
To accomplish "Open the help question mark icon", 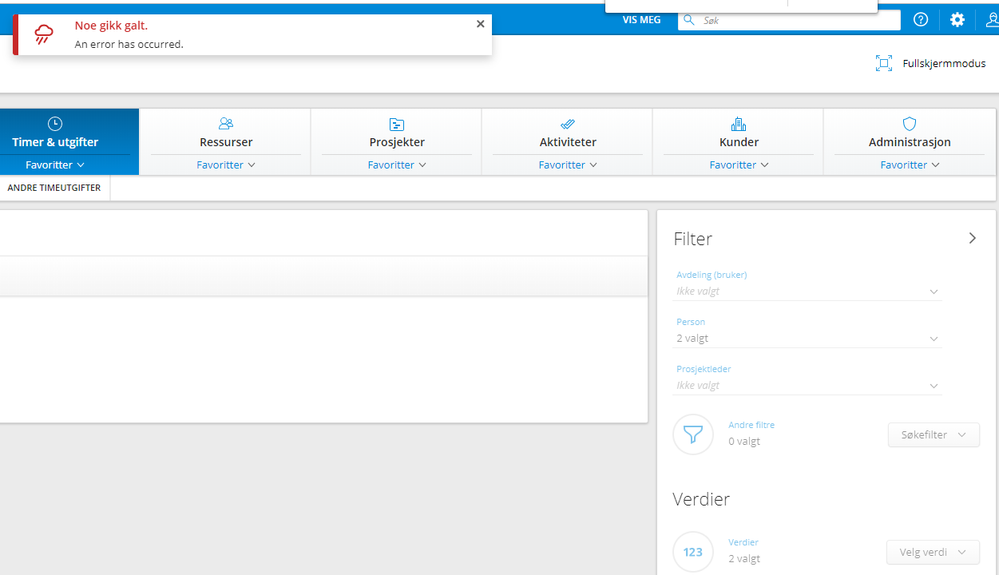I will pyautogui.click(x=921, y=20).
